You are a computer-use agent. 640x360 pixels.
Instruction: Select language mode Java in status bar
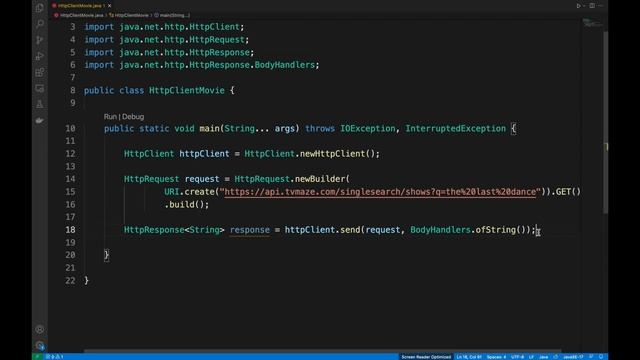pos(544,357)
